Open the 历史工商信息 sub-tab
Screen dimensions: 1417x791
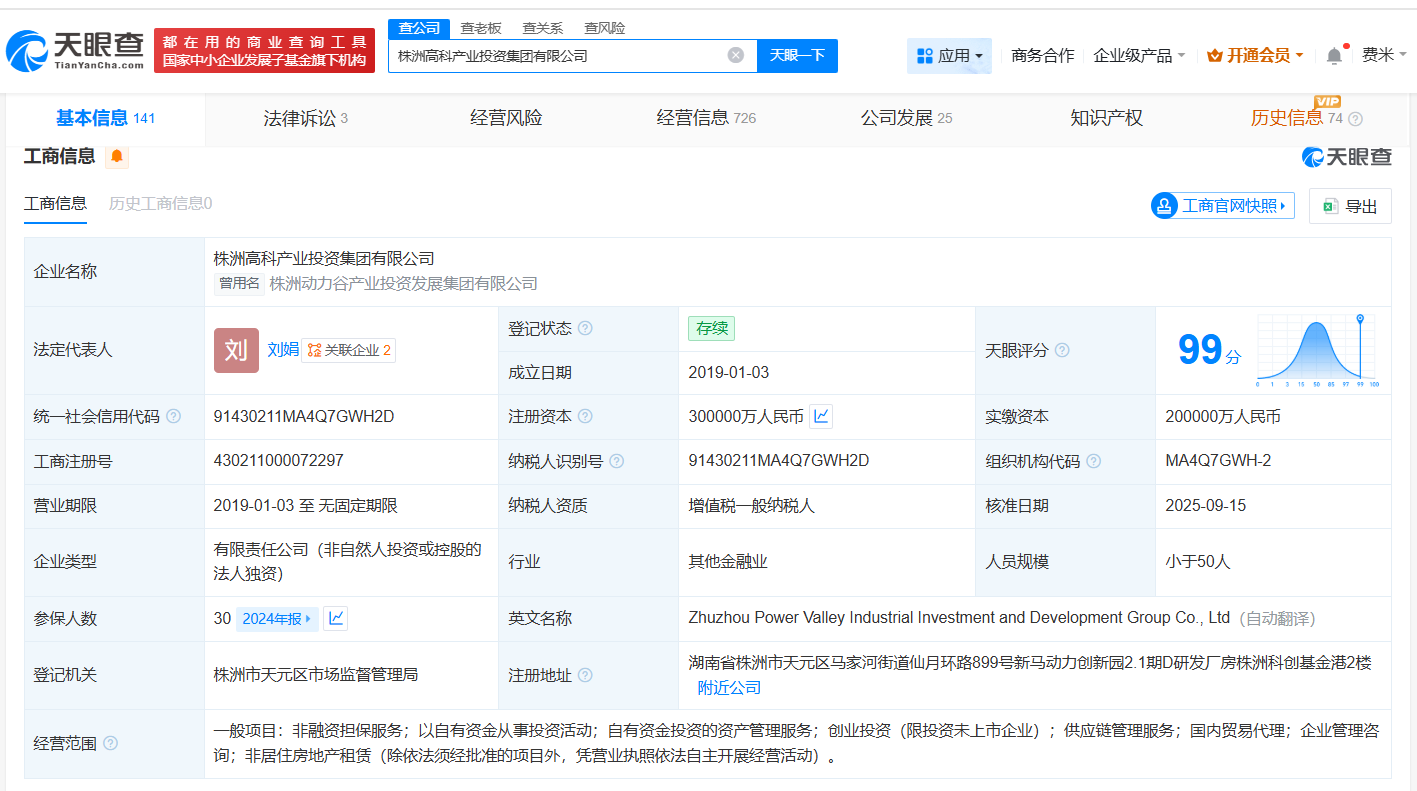point(160,204)
